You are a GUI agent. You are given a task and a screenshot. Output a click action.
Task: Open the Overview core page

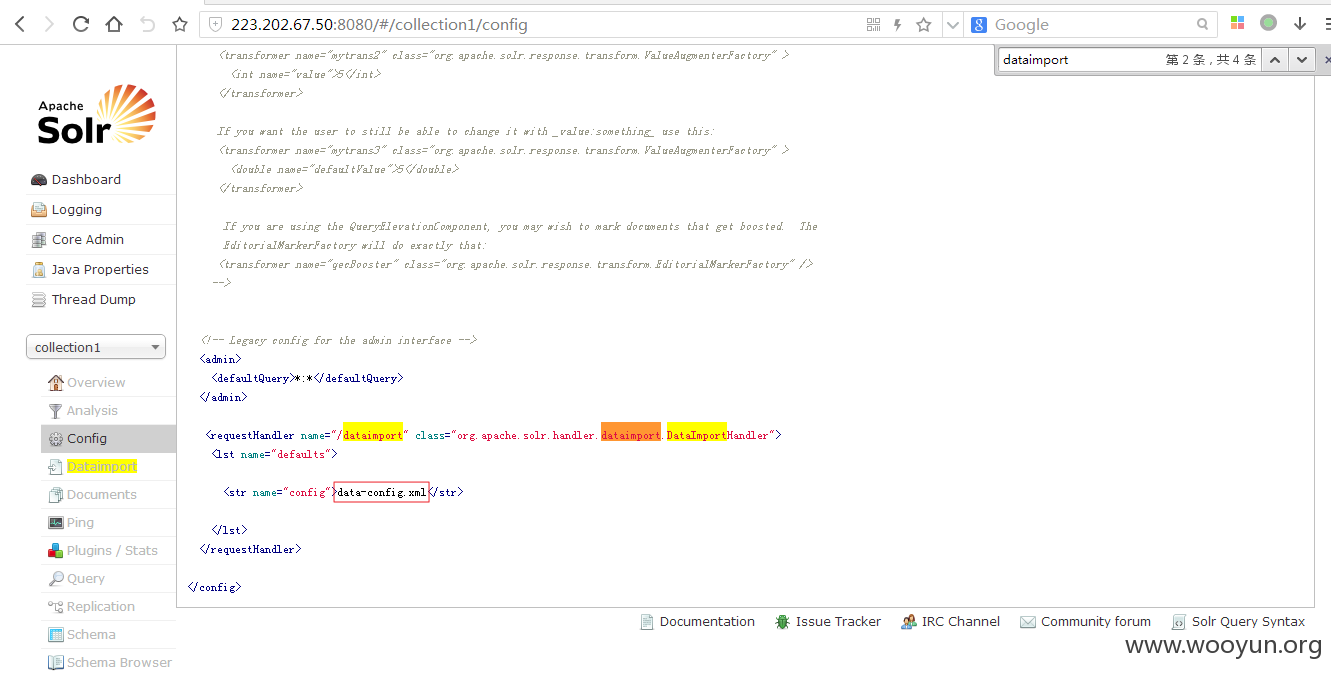point(96,382)
